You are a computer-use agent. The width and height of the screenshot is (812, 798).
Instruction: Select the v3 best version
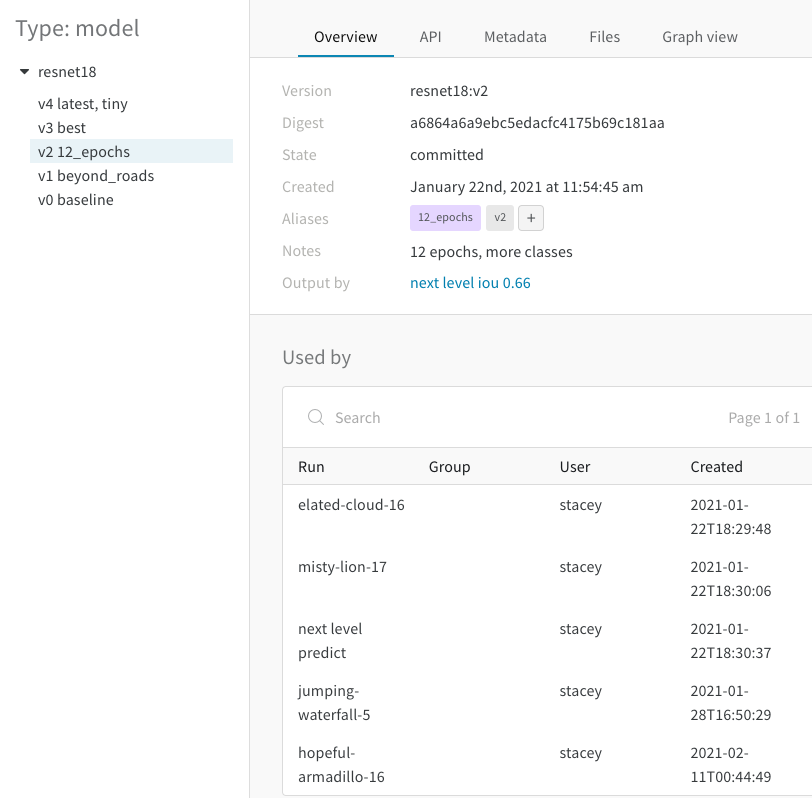pyautogui.click(x=62, y=127)
